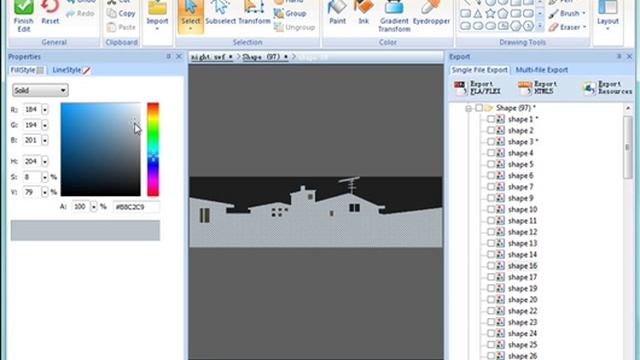
Task: Check the box next to shape 9
Action: pos(491,198)
